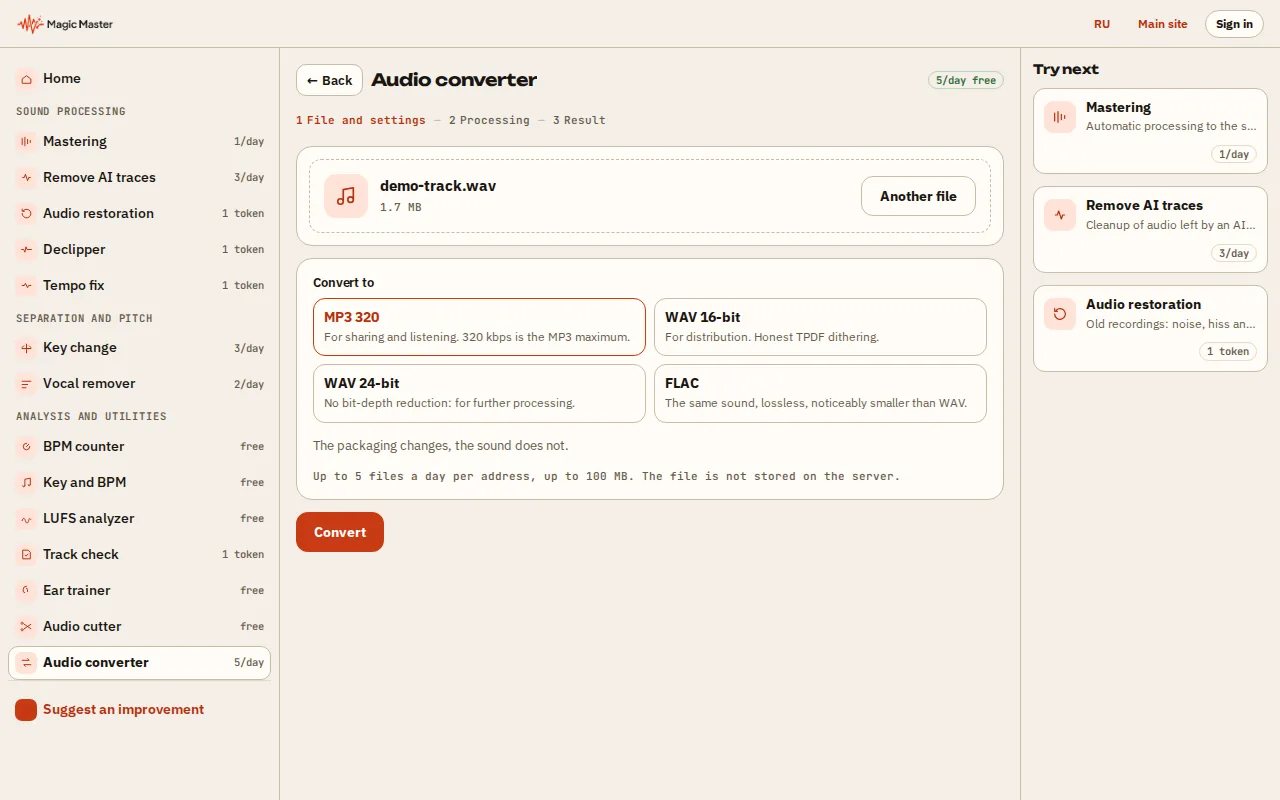
Task: Click the Sign in button
Action: pyautogui.click(x=1234, y=24)
